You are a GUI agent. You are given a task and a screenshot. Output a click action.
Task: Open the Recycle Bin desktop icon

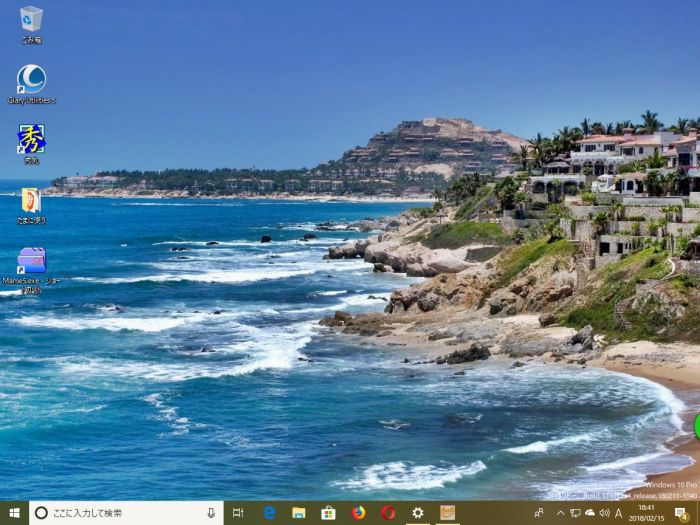[31, 20]
